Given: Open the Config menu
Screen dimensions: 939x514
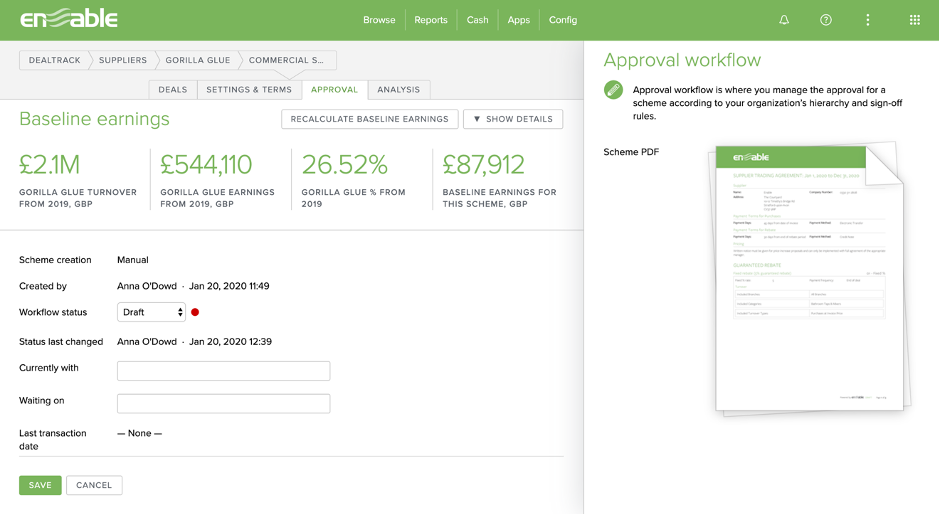Looking at the screenshot, I should pyautogui.click(x=563, y=20).
